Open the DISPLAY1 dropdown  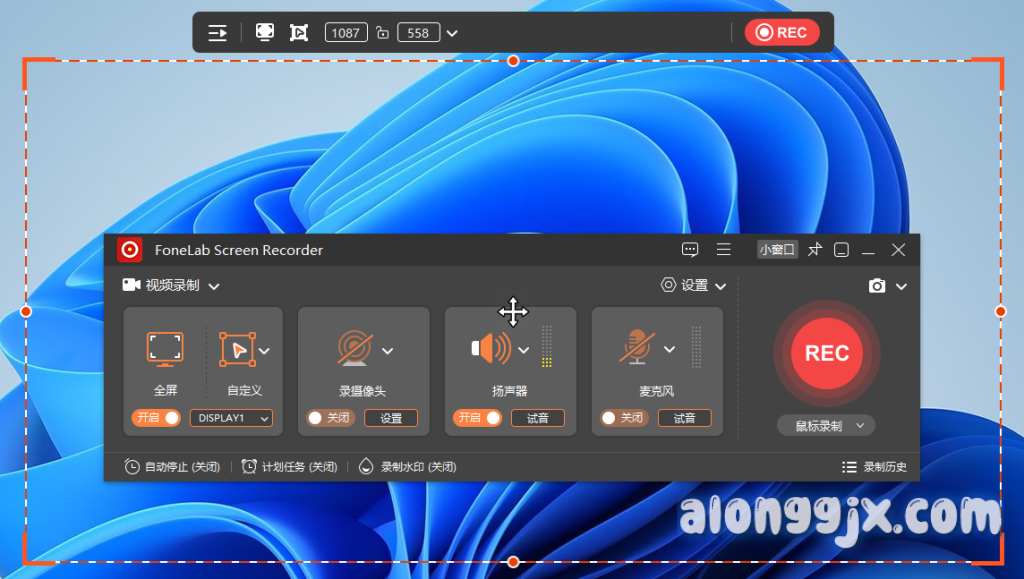(231, 418)
